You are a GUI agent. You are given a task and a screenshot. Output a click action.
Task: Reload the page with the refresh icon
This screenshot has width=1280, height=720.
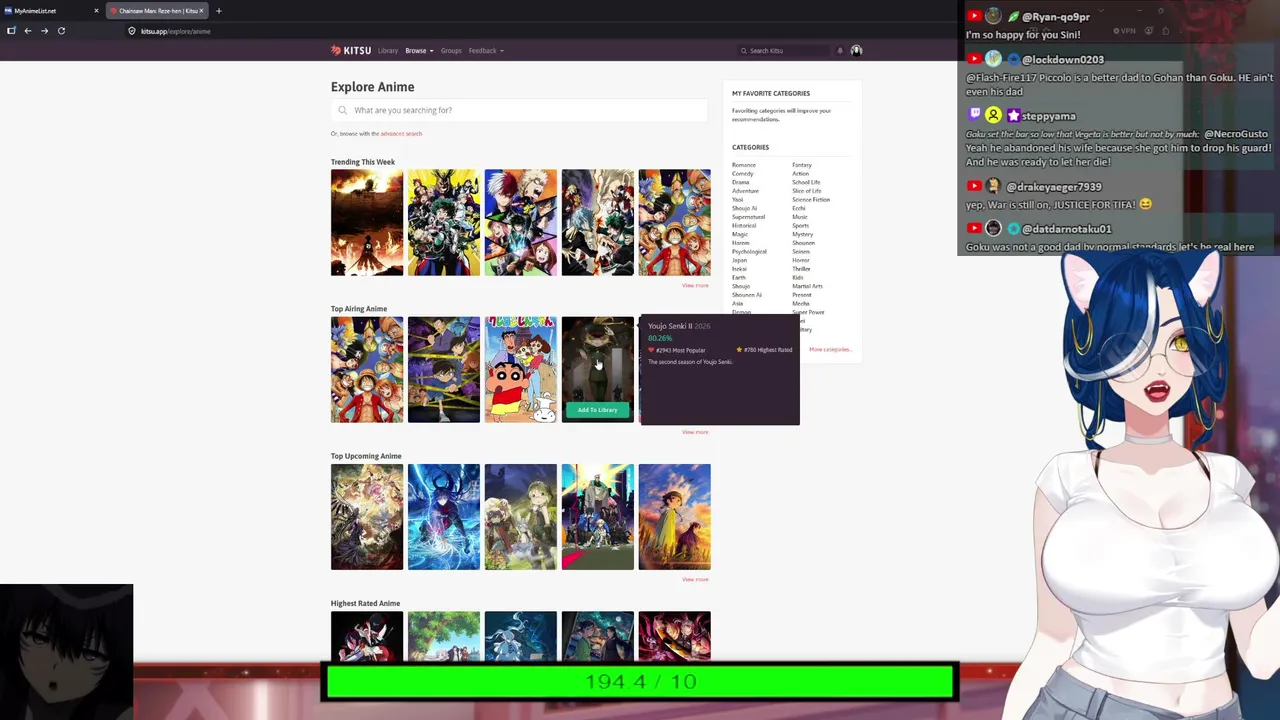pos(61,31)
